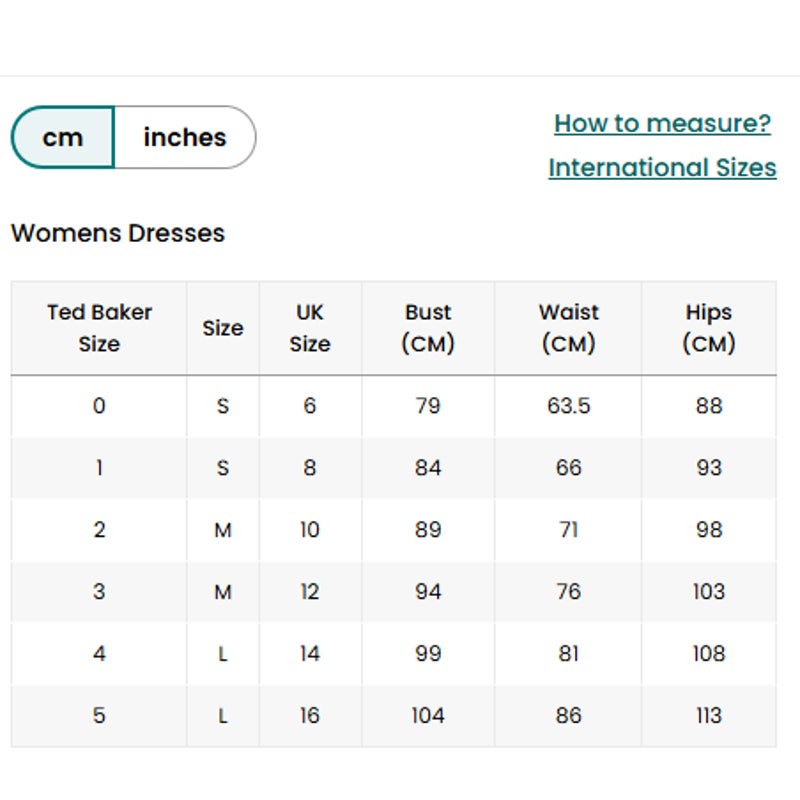Click the UK size 6 cell
Image resolution: width=800 pixels, height=800 pixels.
pyautogui.click(x=310, y=406)
